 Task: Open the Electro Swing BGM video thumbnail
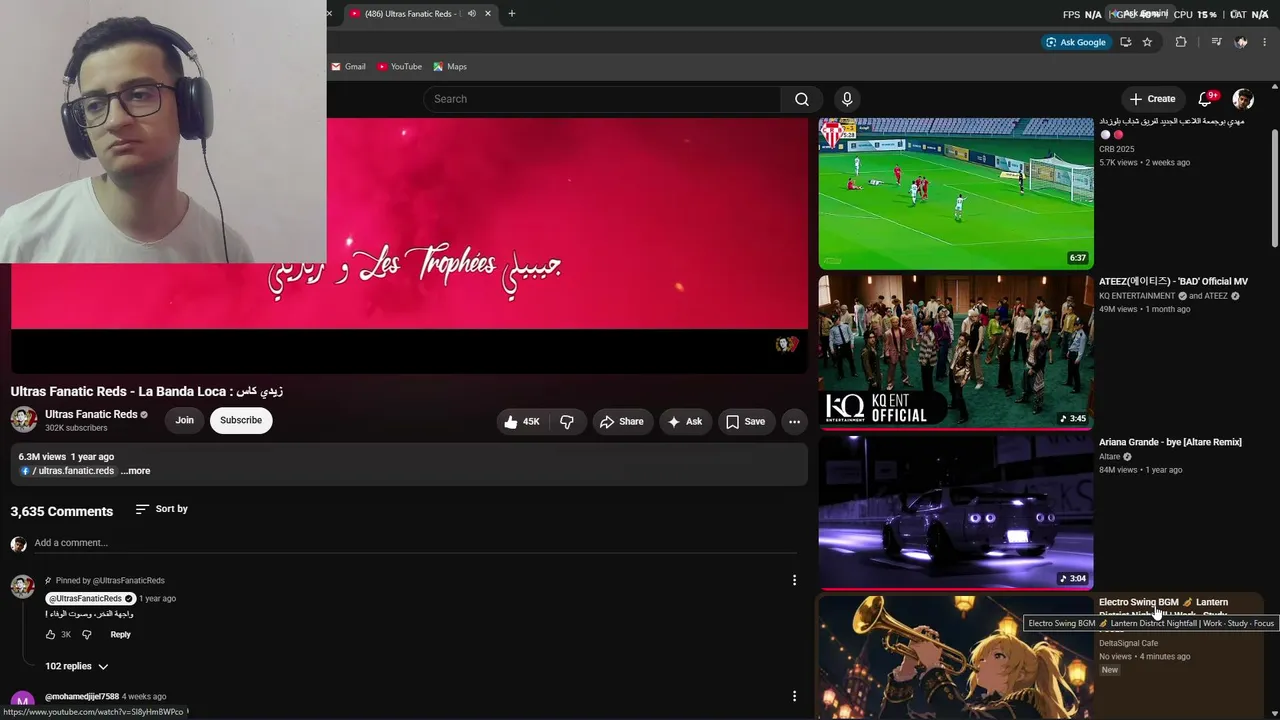pos(956,658)
